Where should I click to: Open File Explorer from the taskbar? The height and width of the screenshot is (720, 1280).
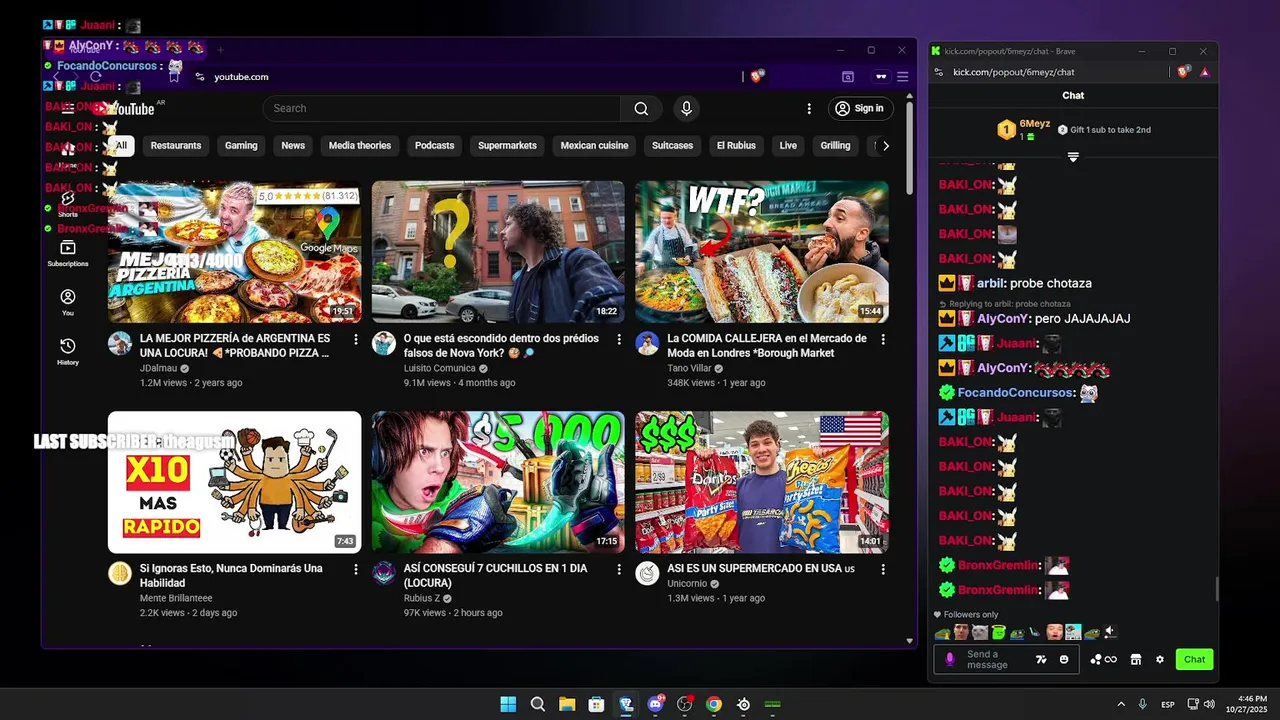pos(567,704)
